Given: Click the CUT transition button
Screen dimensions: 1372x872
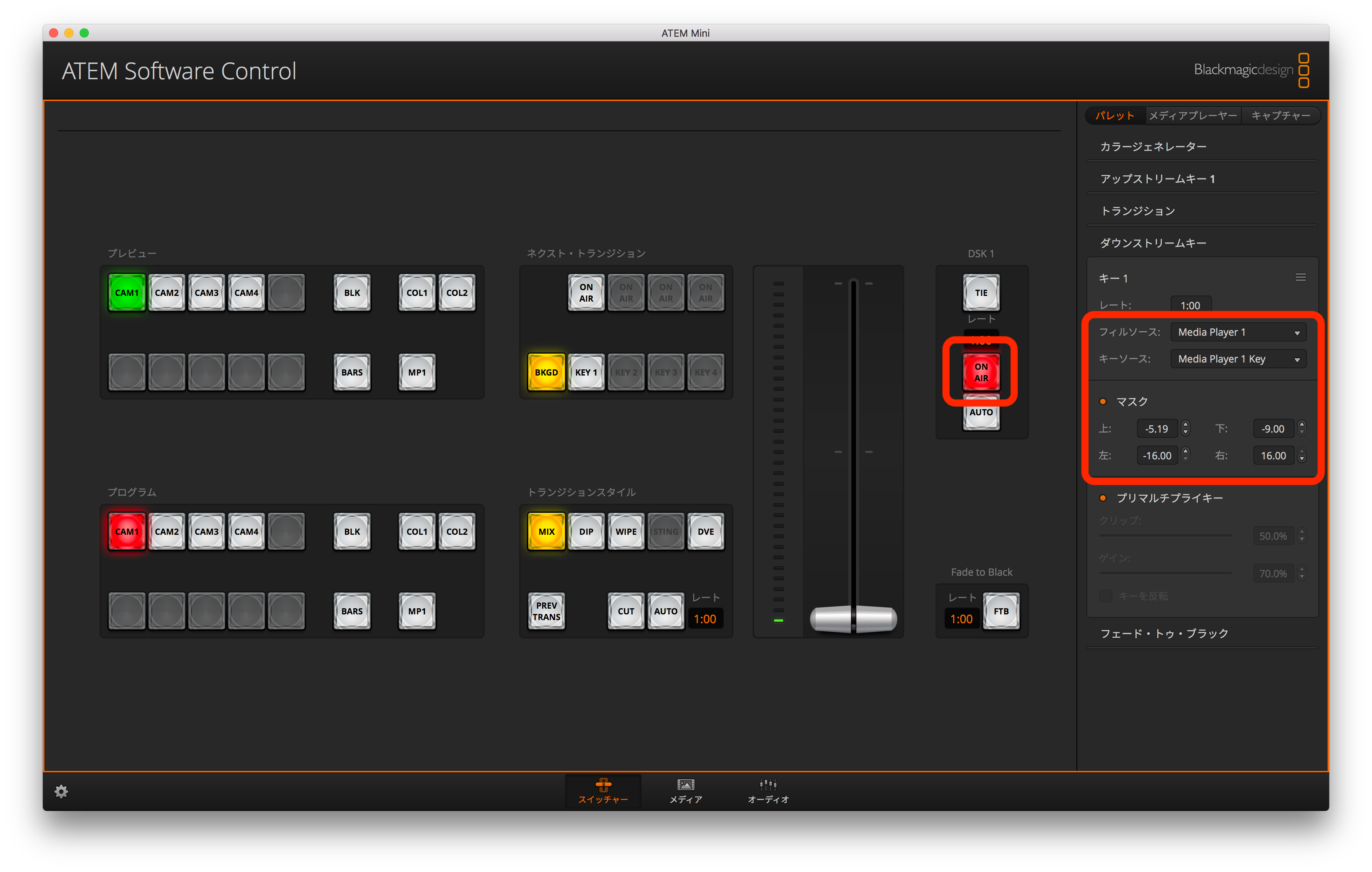Looking at the screenshot, I should click(626, 611).
